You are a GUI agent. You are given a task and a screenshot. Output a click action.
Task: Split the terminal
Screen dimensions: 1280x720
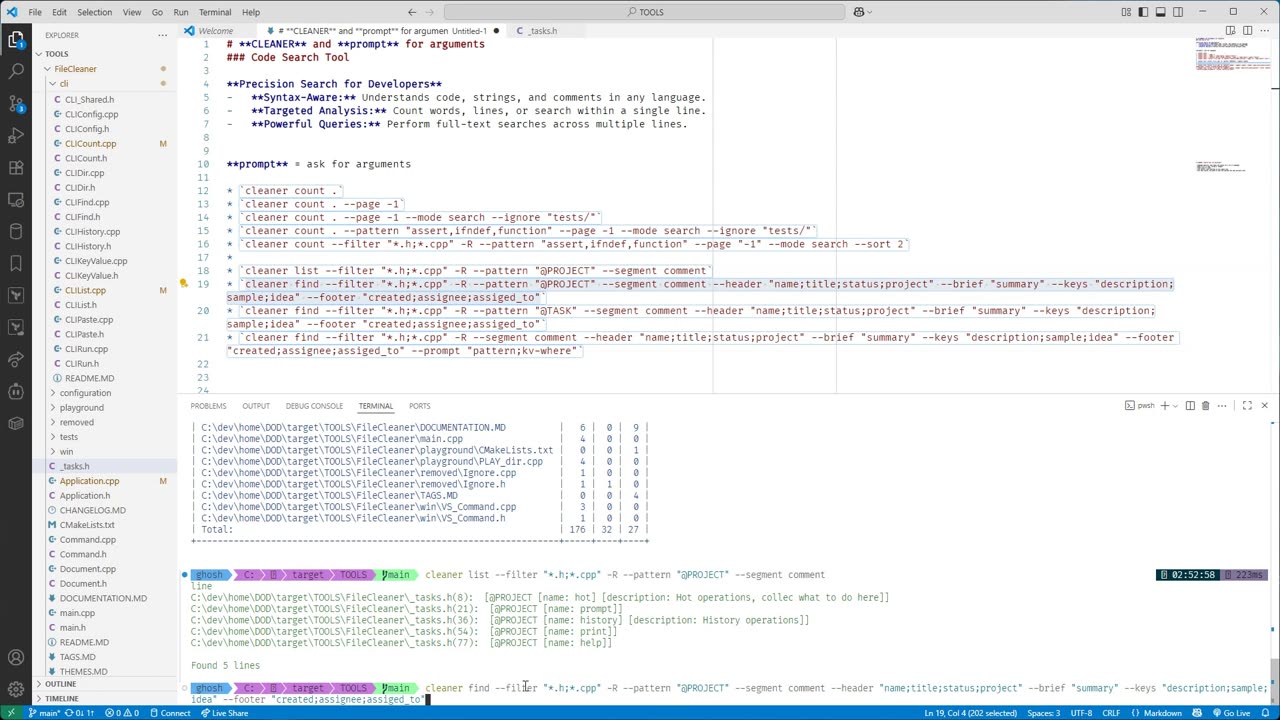(x=1190, y=406)
